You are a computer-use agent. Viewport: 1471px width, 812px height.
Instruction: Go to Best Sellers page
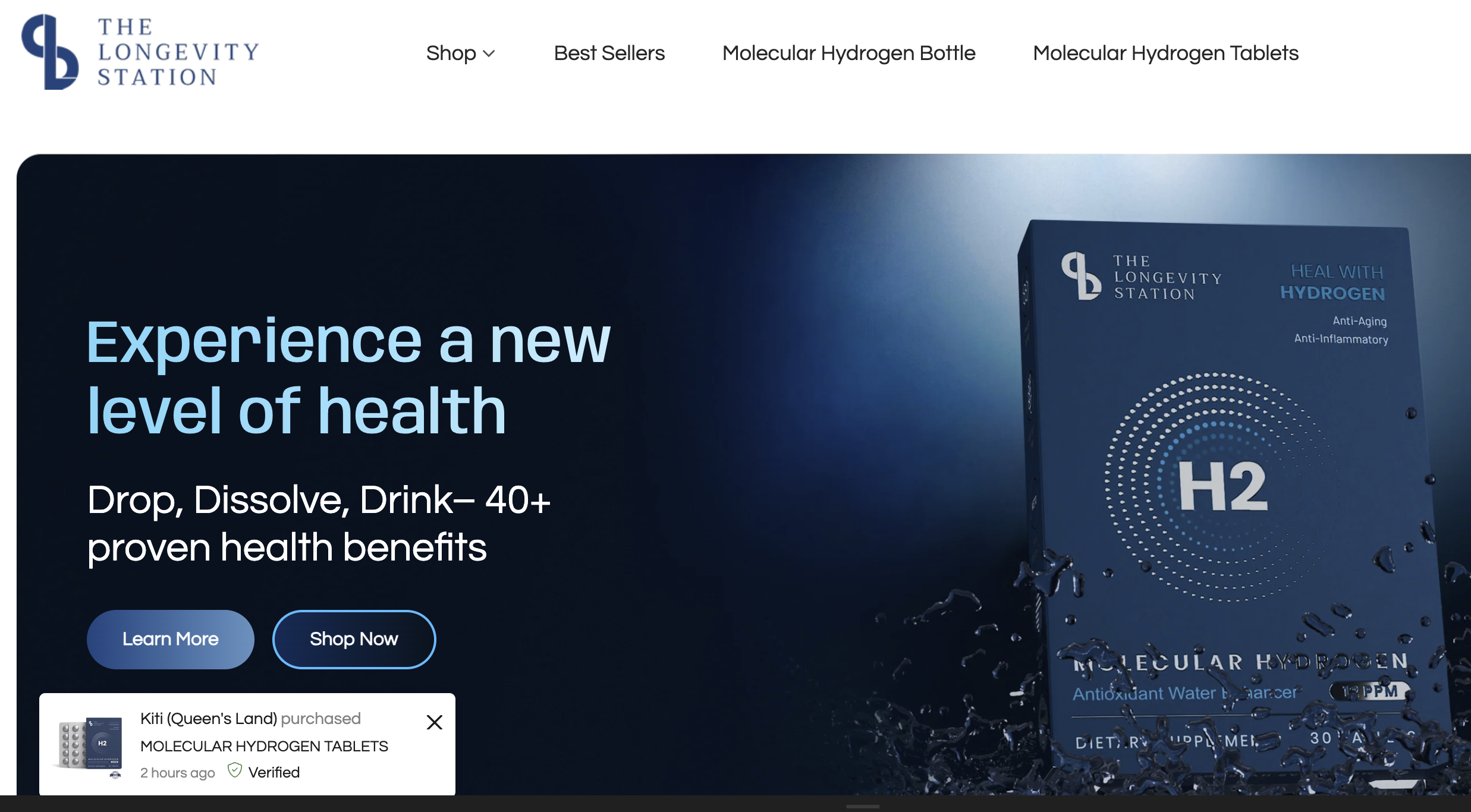click(x=609, y=53)
